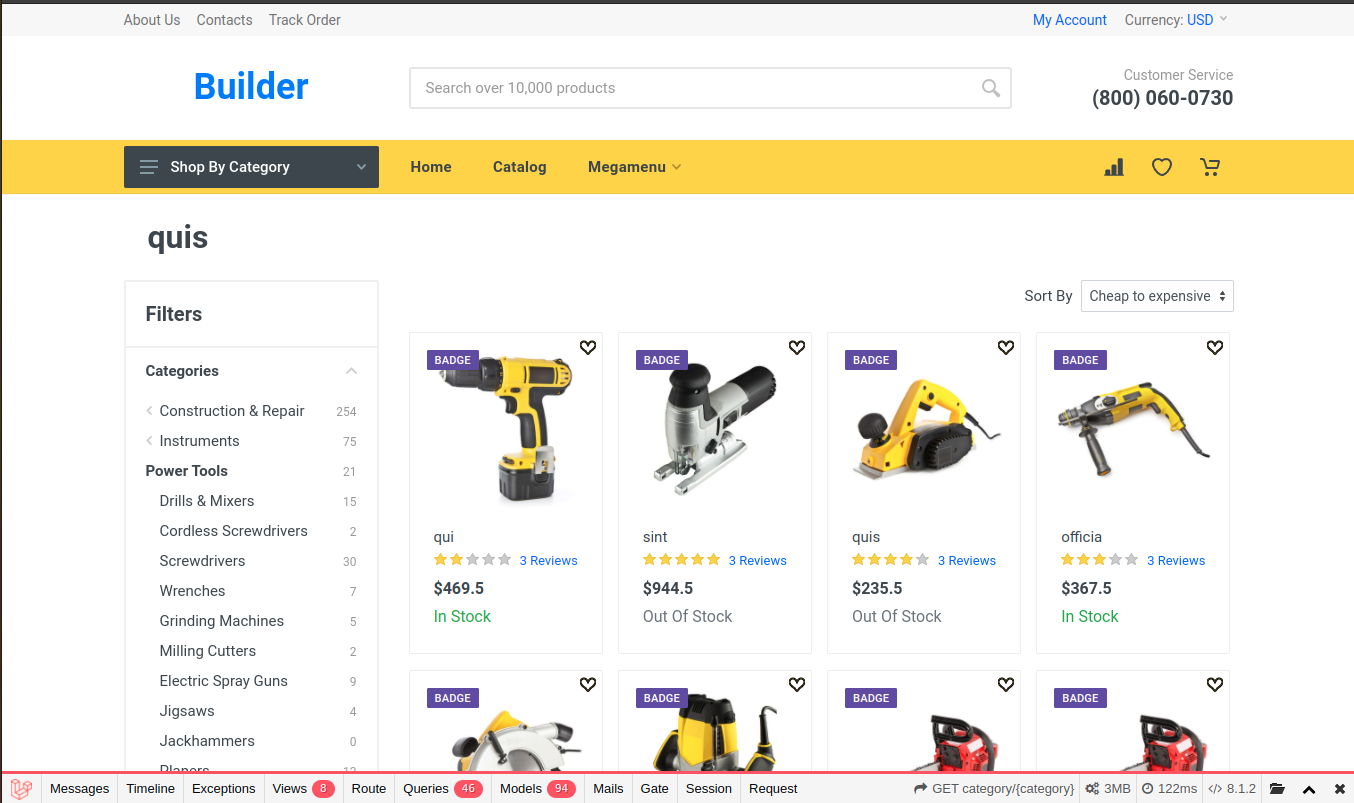This screenshot has height=803, width=1354.
Task: Open the Queries debugbar tab
Action: 443,789
